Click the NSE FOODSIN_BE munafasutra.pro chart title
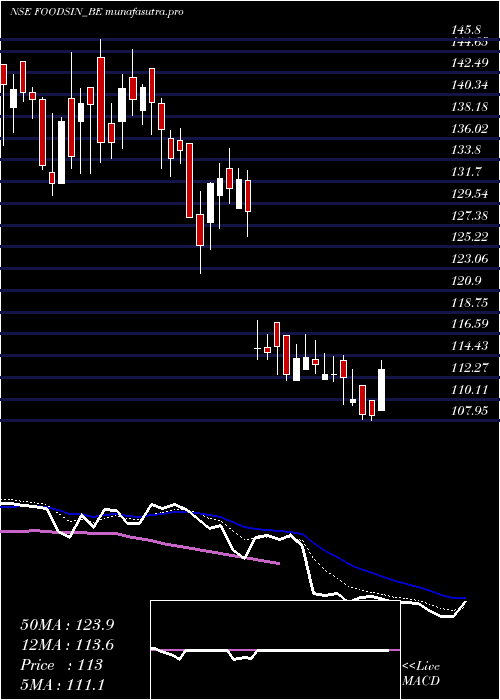Image resolution: width=500 pixels, height=700 pixels. pos(96,12)
